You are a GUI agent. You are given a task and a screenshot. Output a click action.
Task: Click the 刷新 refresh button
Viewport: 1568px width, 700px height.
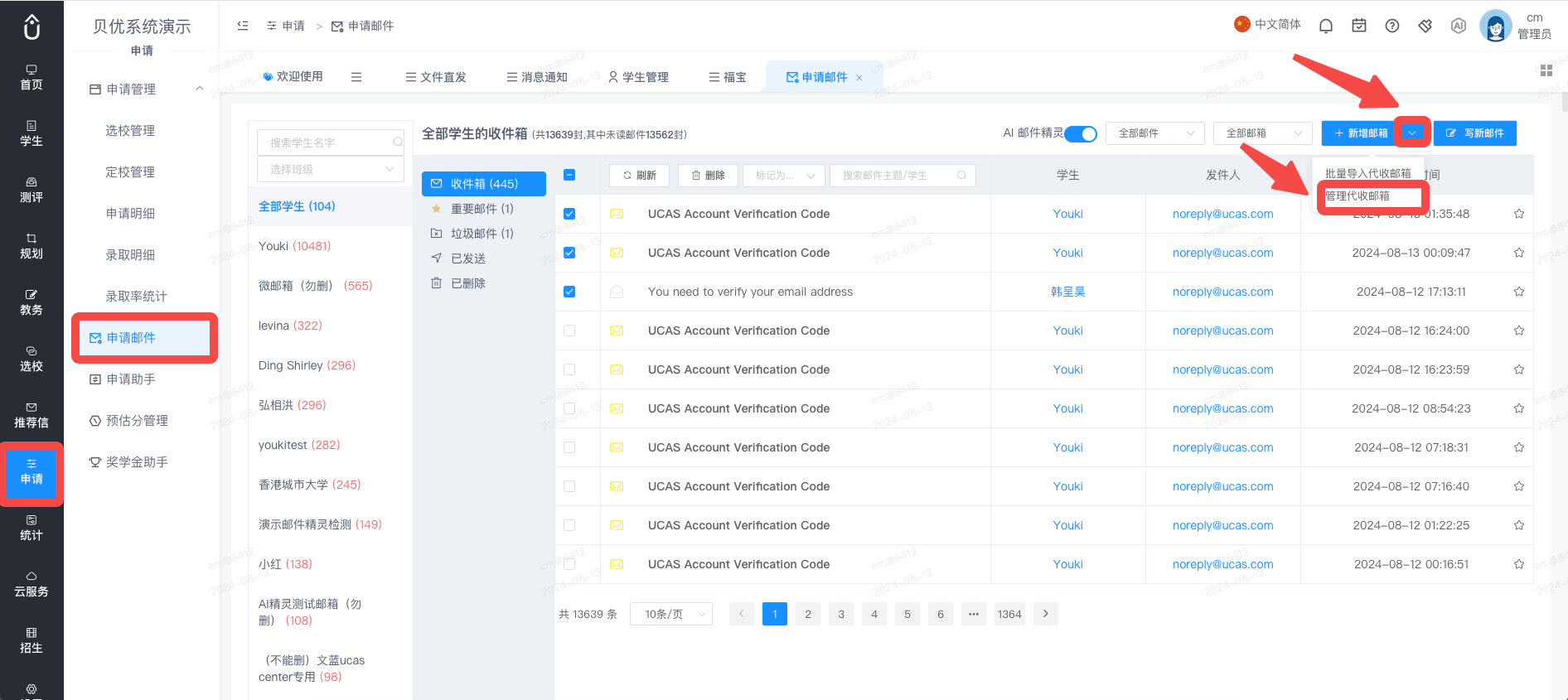639,176
